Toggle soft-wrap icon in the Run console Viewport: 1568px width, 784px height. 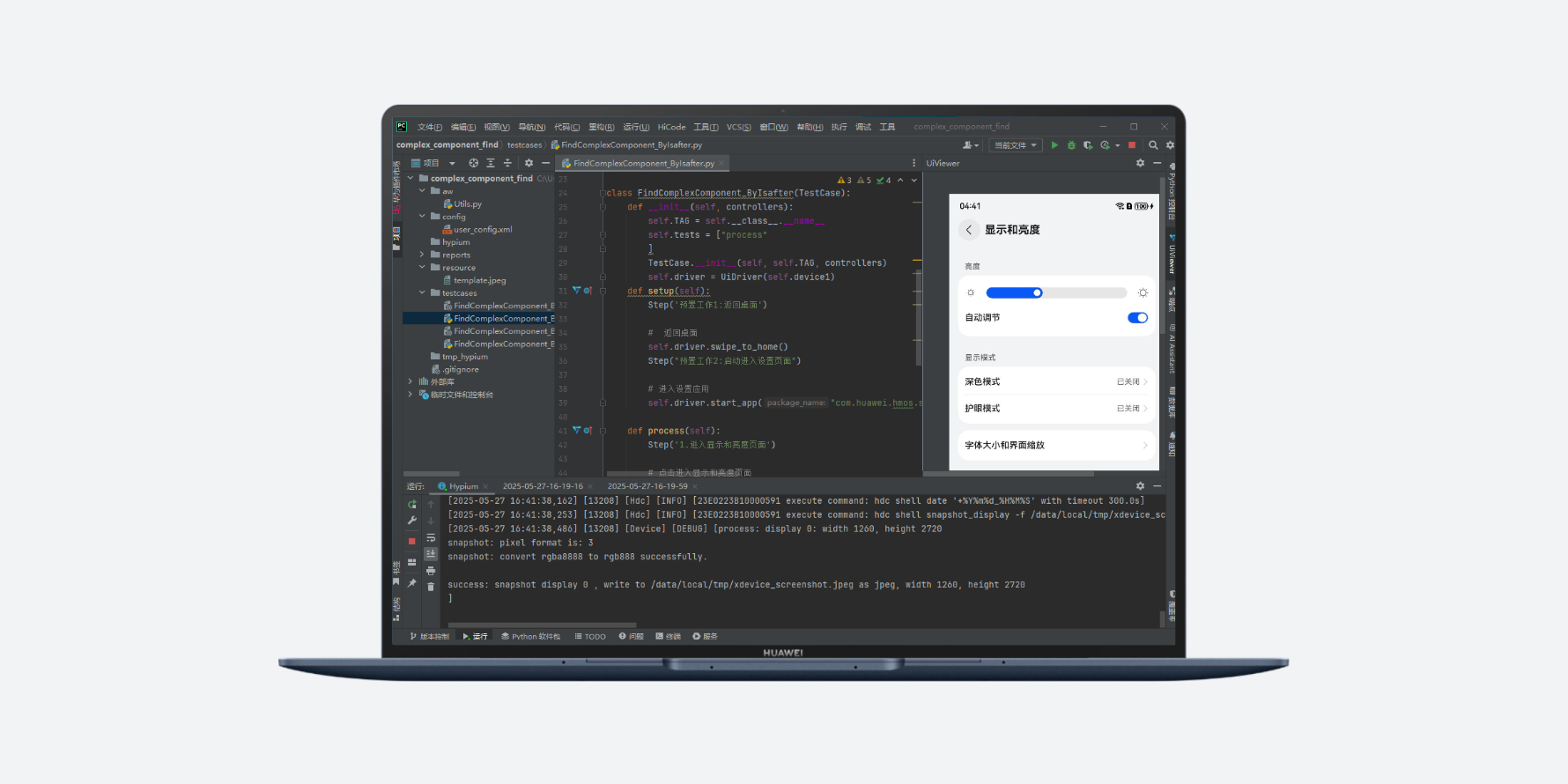(431, 537)
